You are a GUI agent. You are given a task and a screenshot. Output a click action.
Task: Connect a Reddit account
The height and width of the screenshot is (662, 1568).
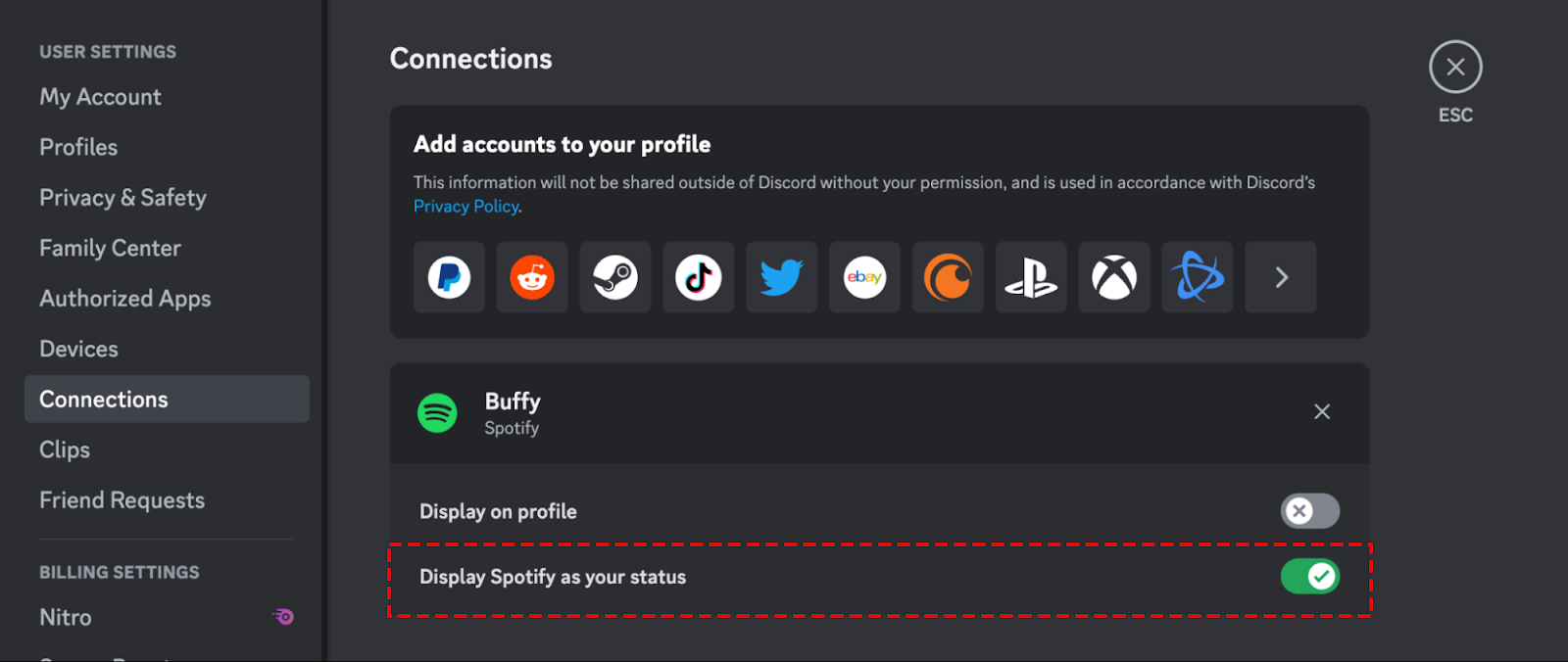click(x=532, y=278)
